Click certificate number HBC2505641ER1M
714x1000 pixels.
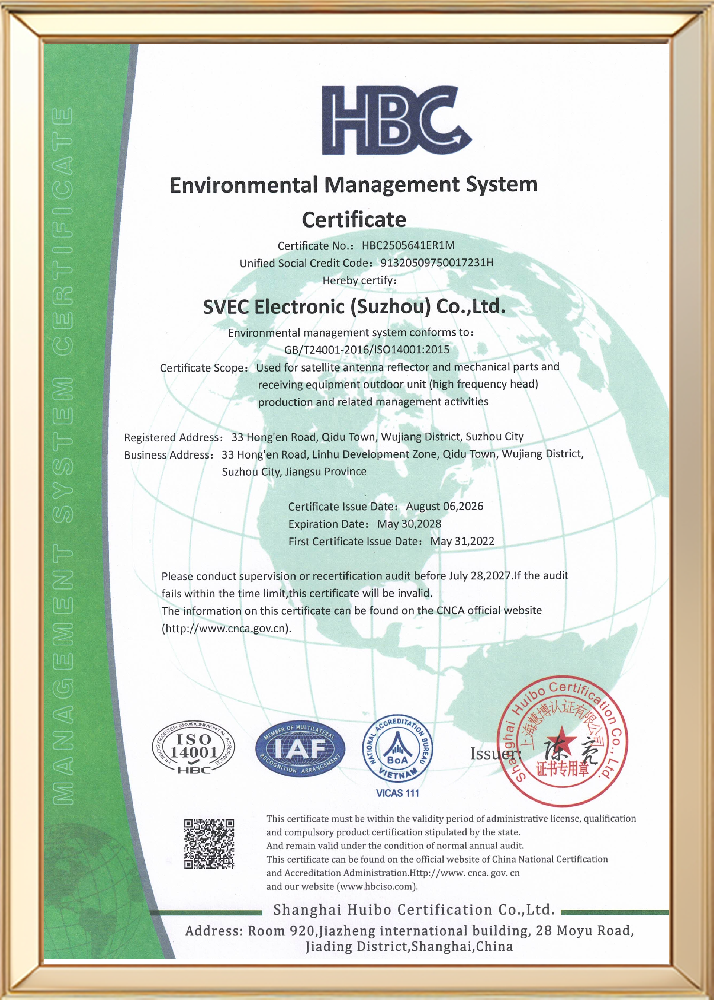[408, 245]
